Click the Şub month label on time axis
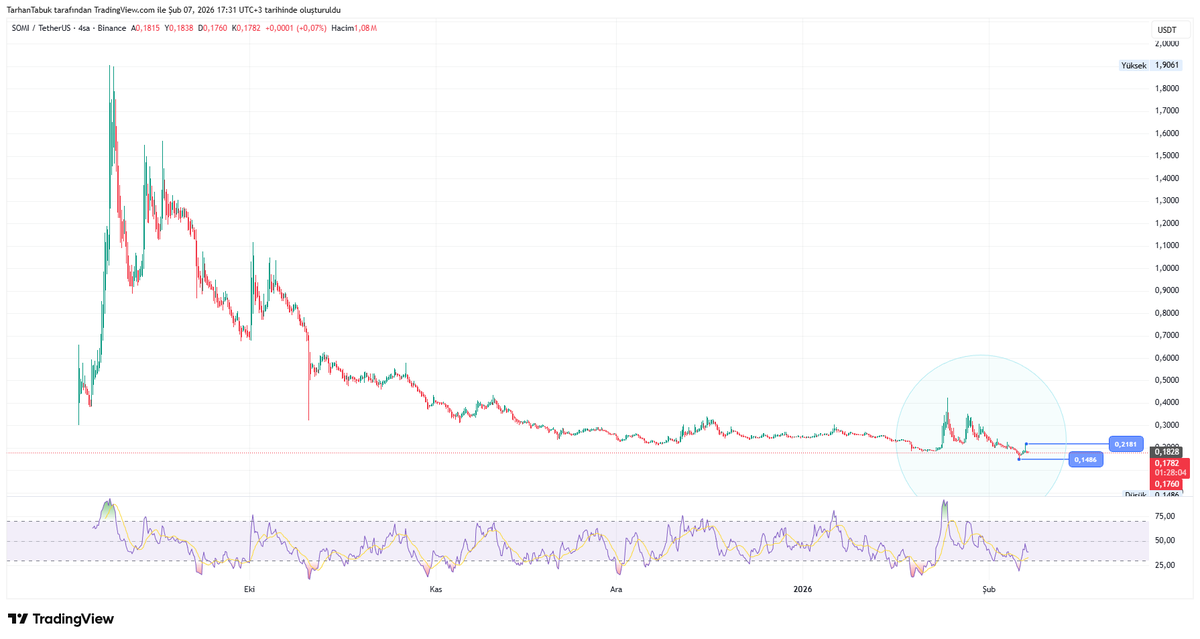 [989, 590]
